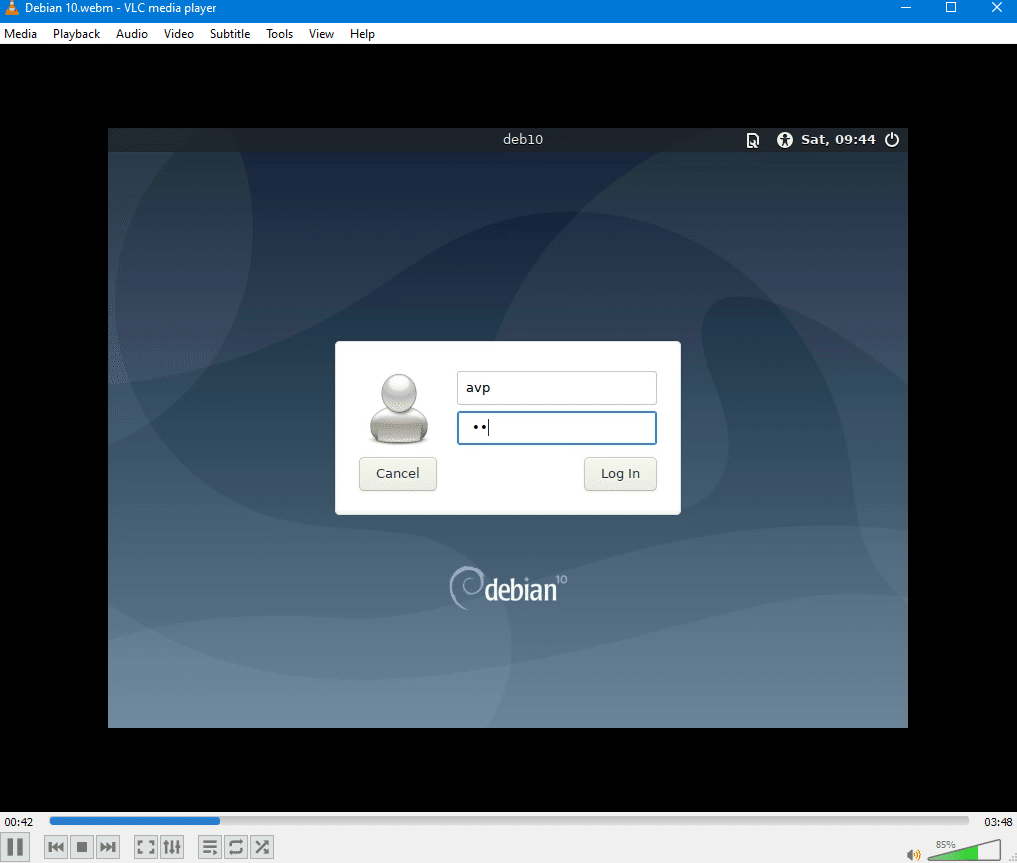Click the elapsed time 00:42
1017x863 pixels.
(x=18, y=822)
